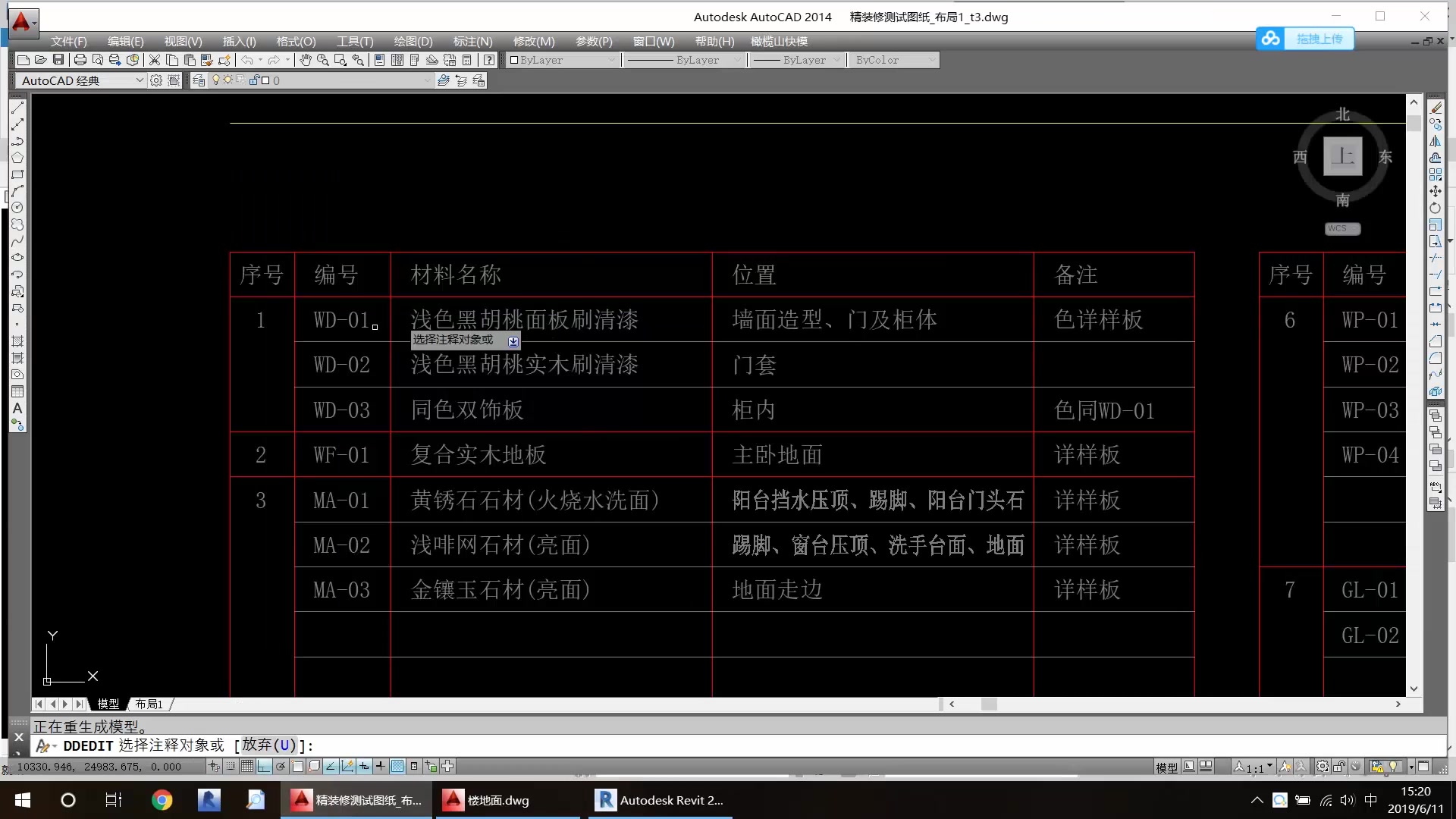Select the Hatch tool icon

[x=17, y=341]
